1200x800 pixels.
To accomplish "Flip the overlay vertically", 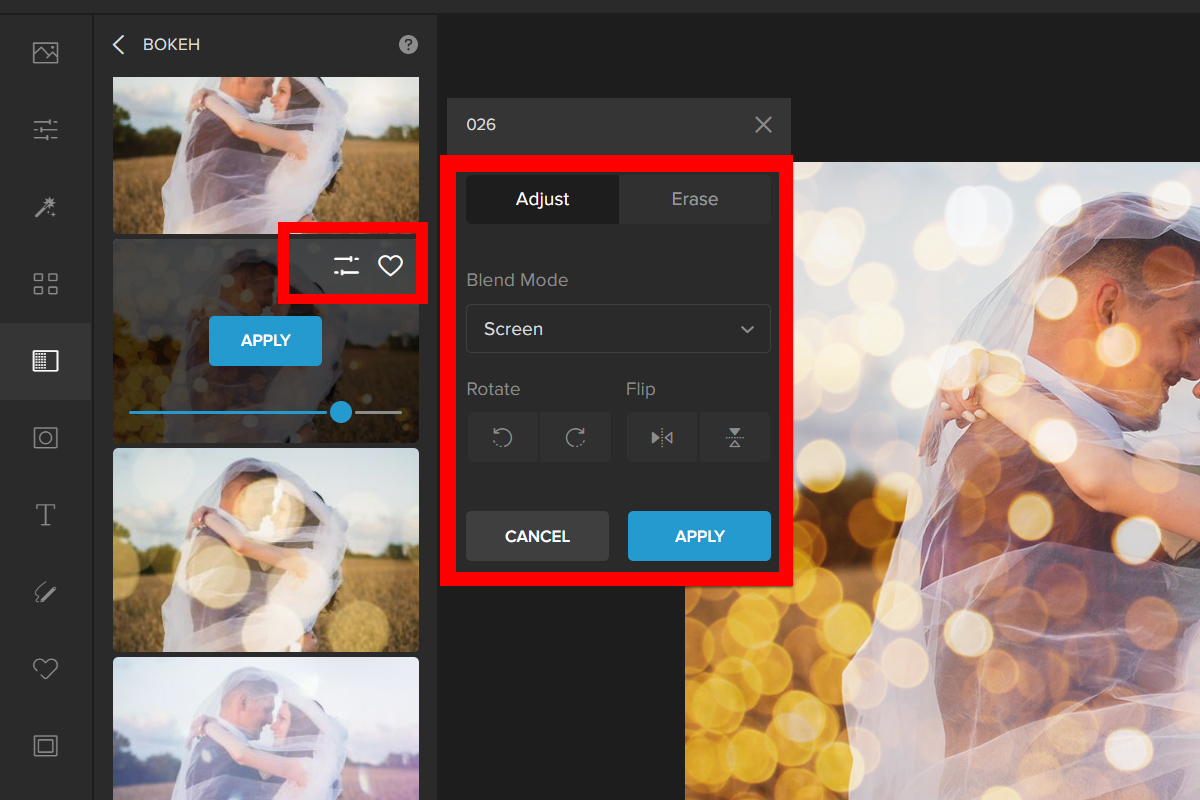I will [735, 437].
